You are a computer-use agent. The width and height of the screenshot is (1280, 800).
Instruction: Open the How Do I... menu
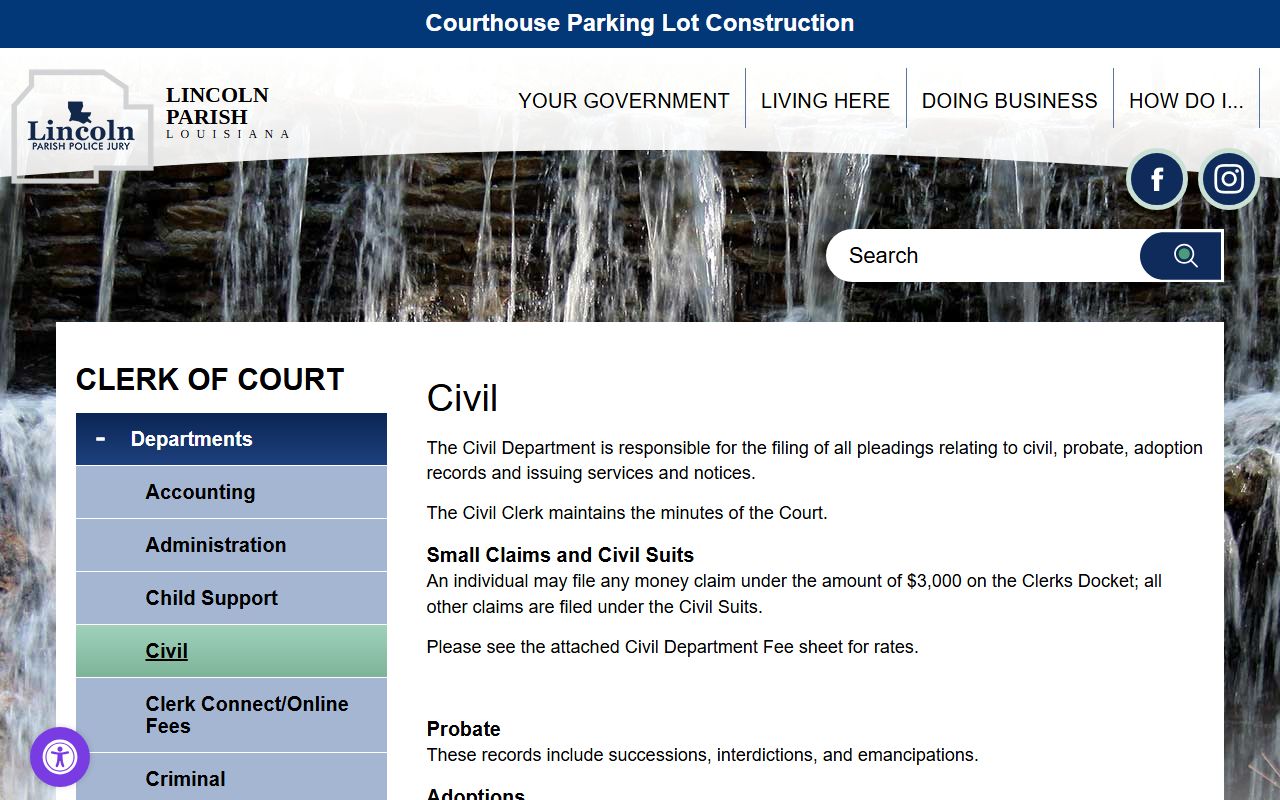tap(1186, 101)
